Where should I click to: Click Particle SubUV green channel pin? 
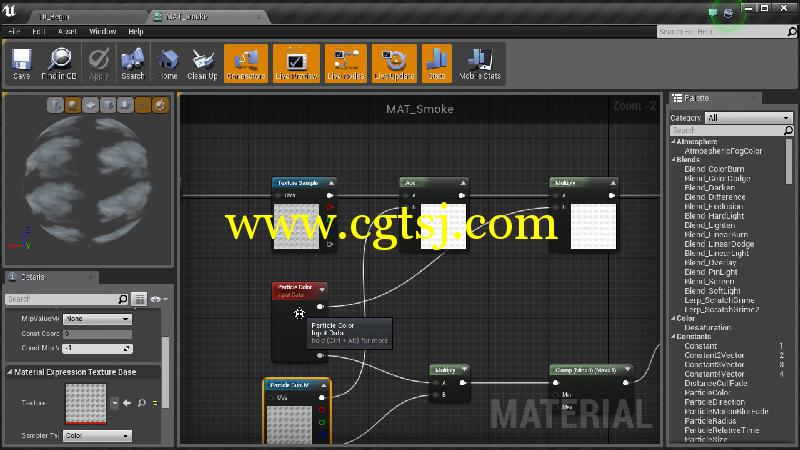(x=322, y=422)
